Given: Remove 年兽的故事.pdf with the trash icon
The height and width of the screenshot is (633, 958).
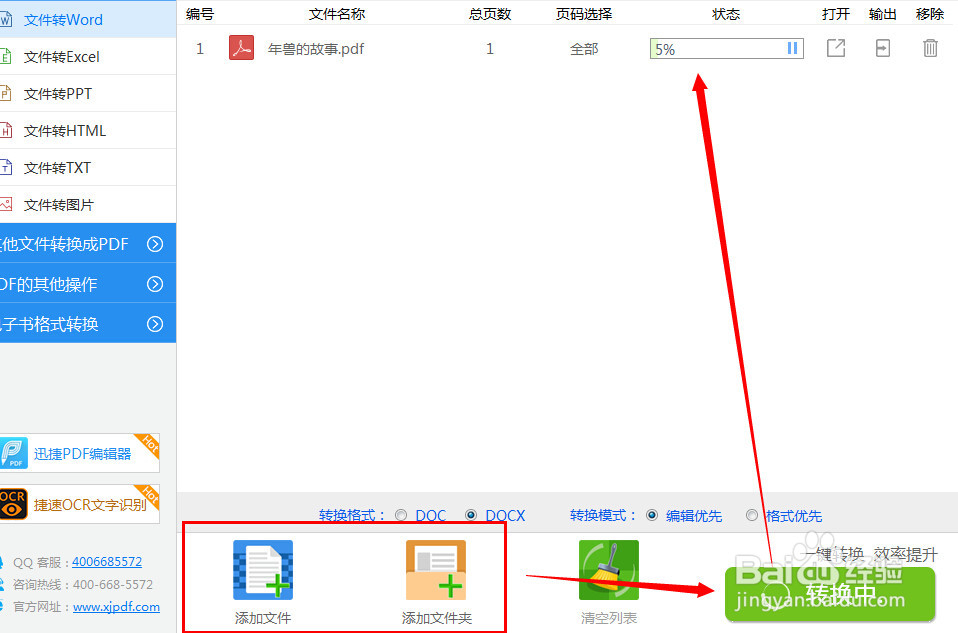Looking at the screenshot, I should pos(930,47).
